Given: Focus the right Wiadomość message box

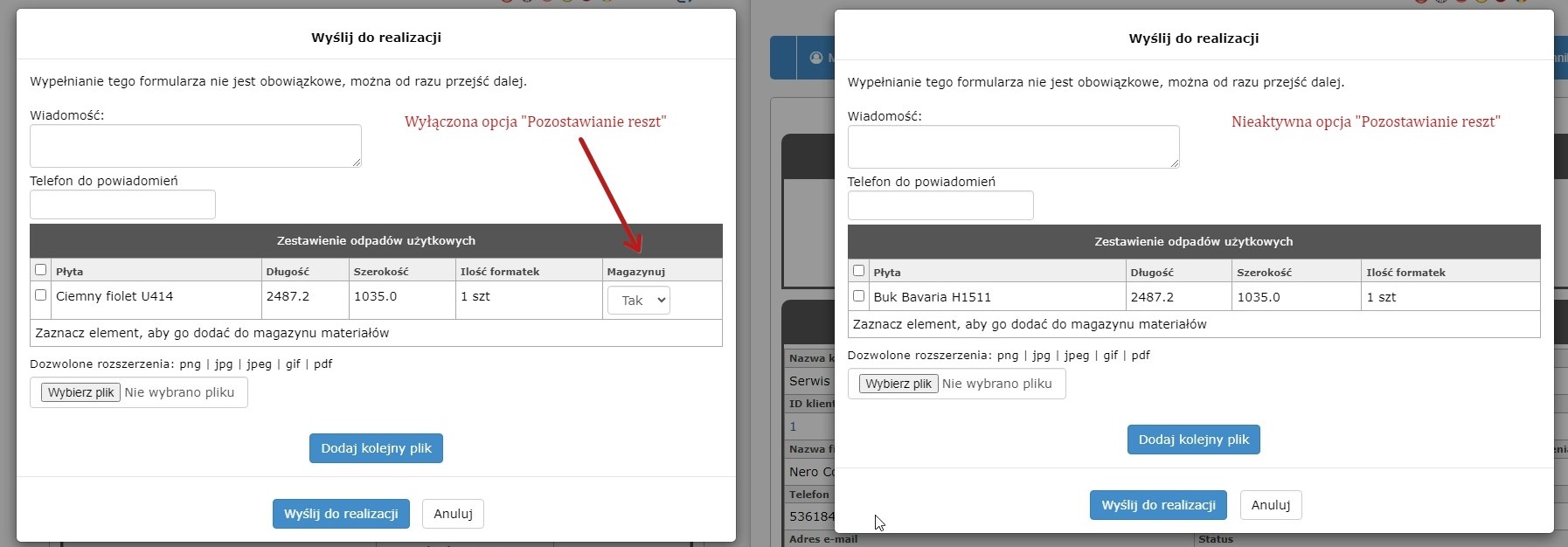Looking at the screenshot, I should coord(1012,147).
